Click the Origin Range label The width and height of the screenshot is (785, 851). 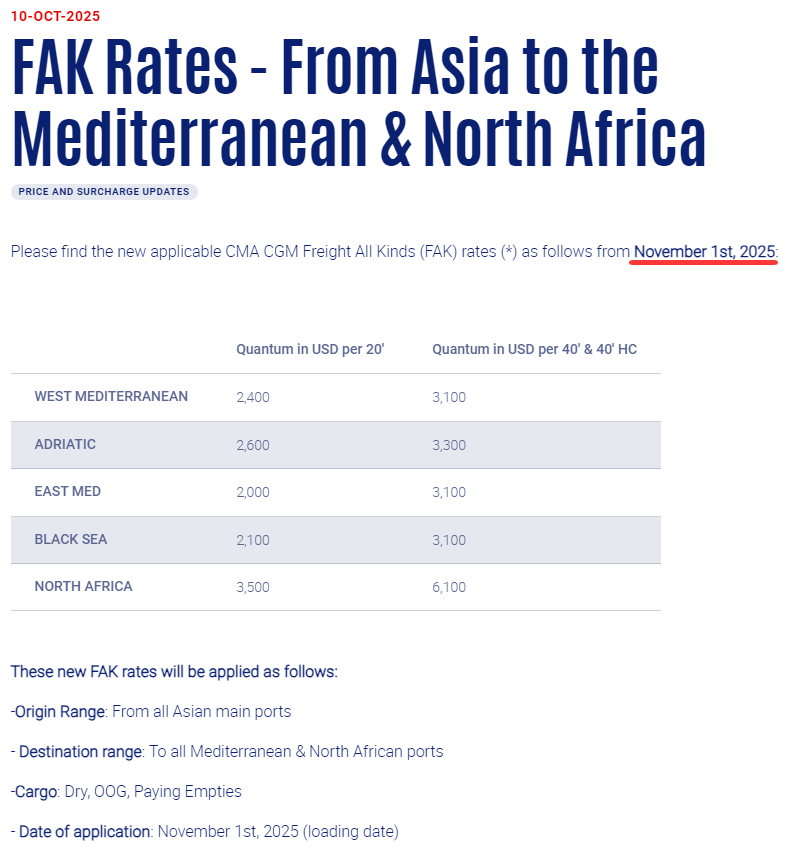point(60,711)
